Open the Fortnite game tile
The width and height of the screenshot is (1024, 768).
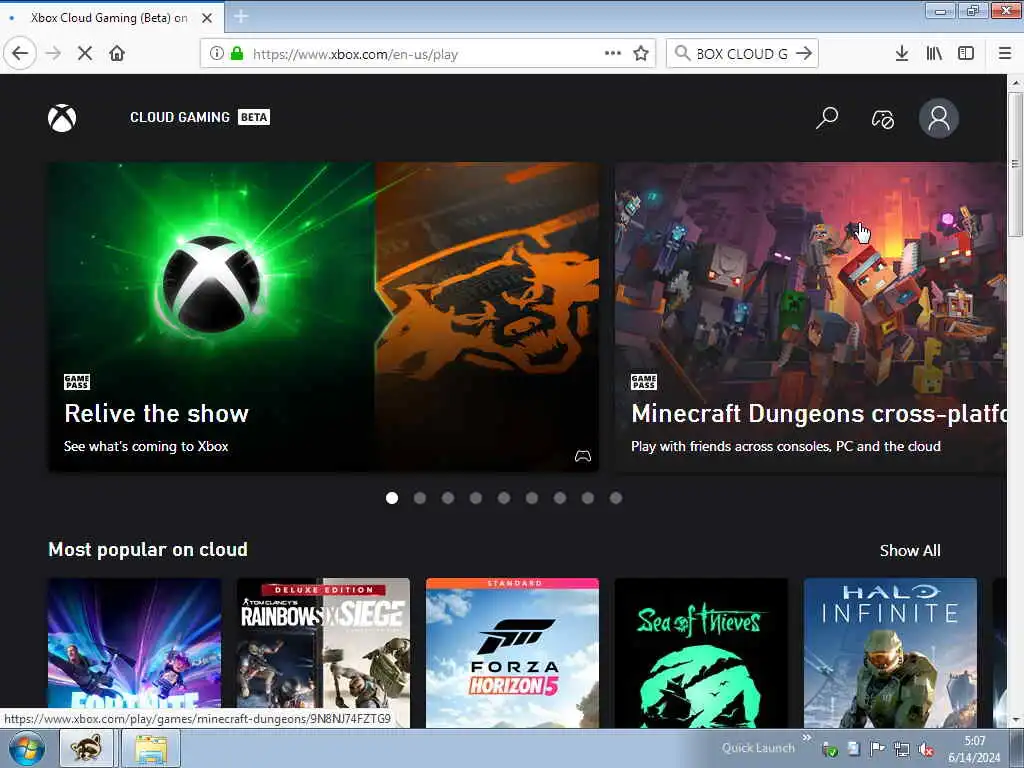coord(135,652)
